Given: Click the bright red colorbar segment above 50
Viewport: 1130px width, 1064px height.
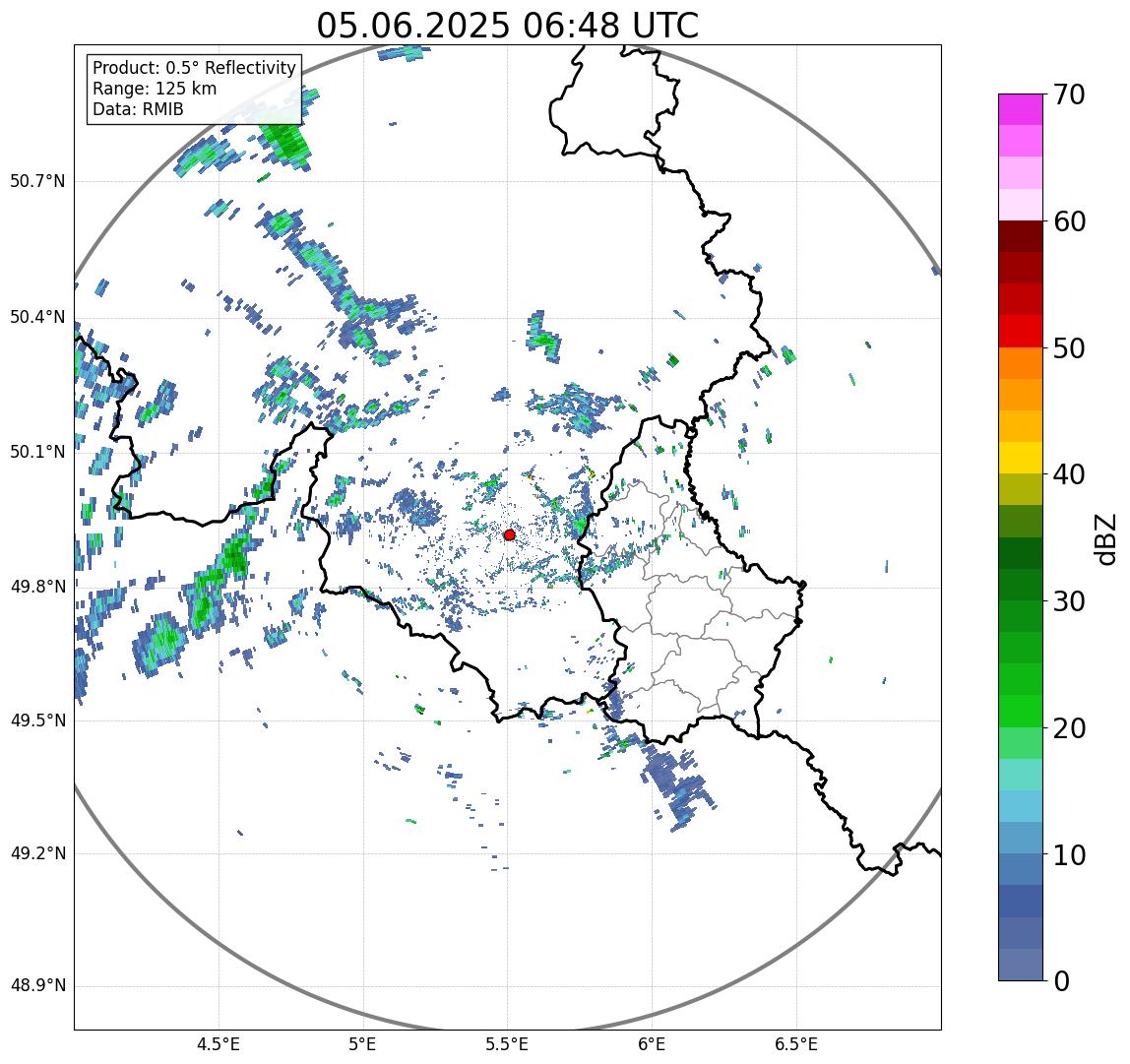Looking at the screenshot, I should [x=1021, y=332].
